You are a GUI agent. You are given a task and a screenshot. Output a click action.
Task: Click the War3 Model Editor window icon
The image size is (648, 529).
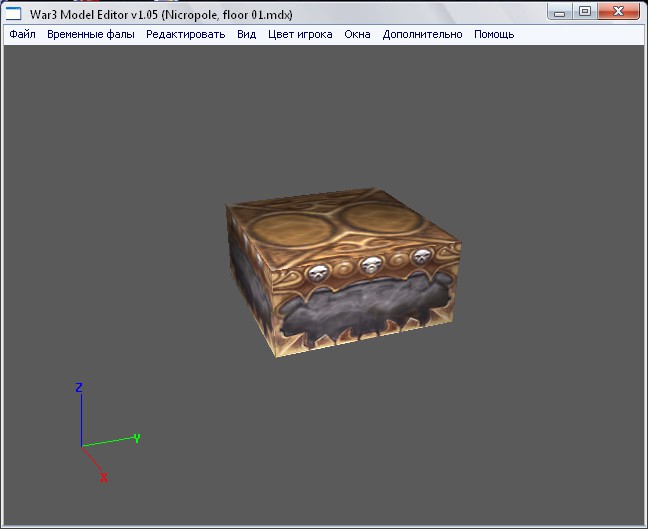click(x=13, y=14)
